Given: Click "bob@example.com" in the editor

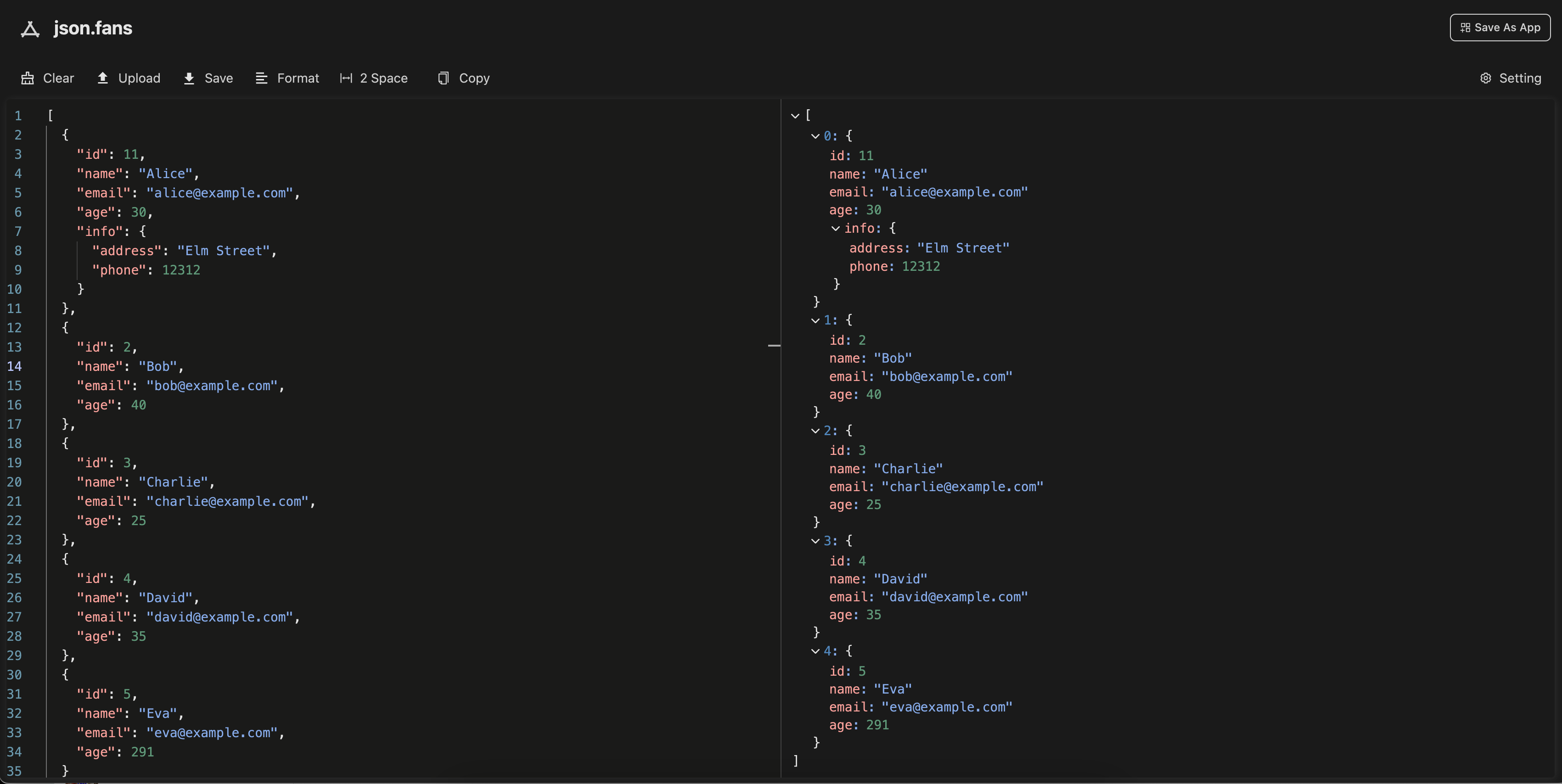Looking at the screenshot, I should tap(212, 386).
